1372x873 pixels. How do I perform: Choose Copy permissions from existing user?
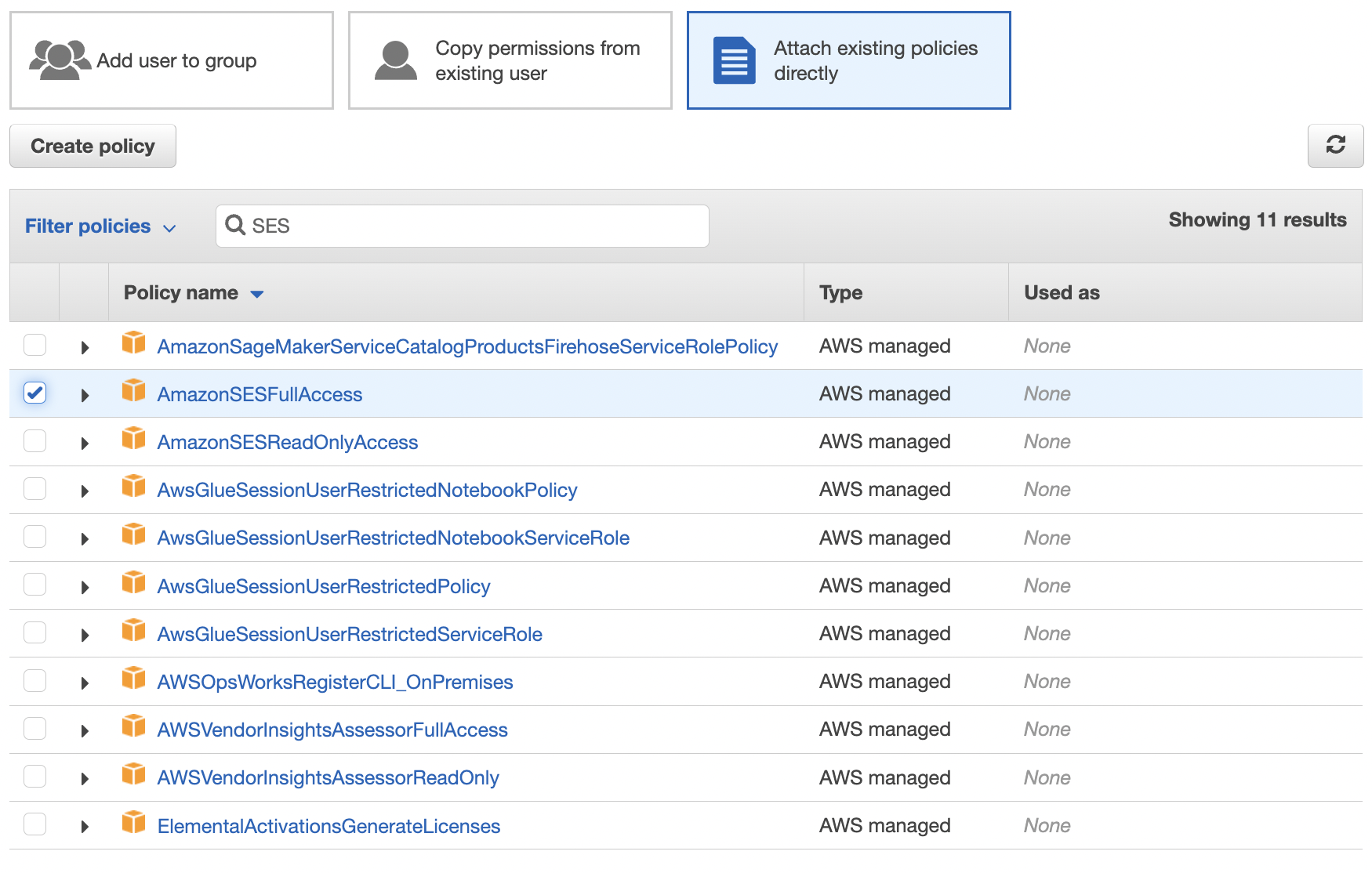(510, 60)
